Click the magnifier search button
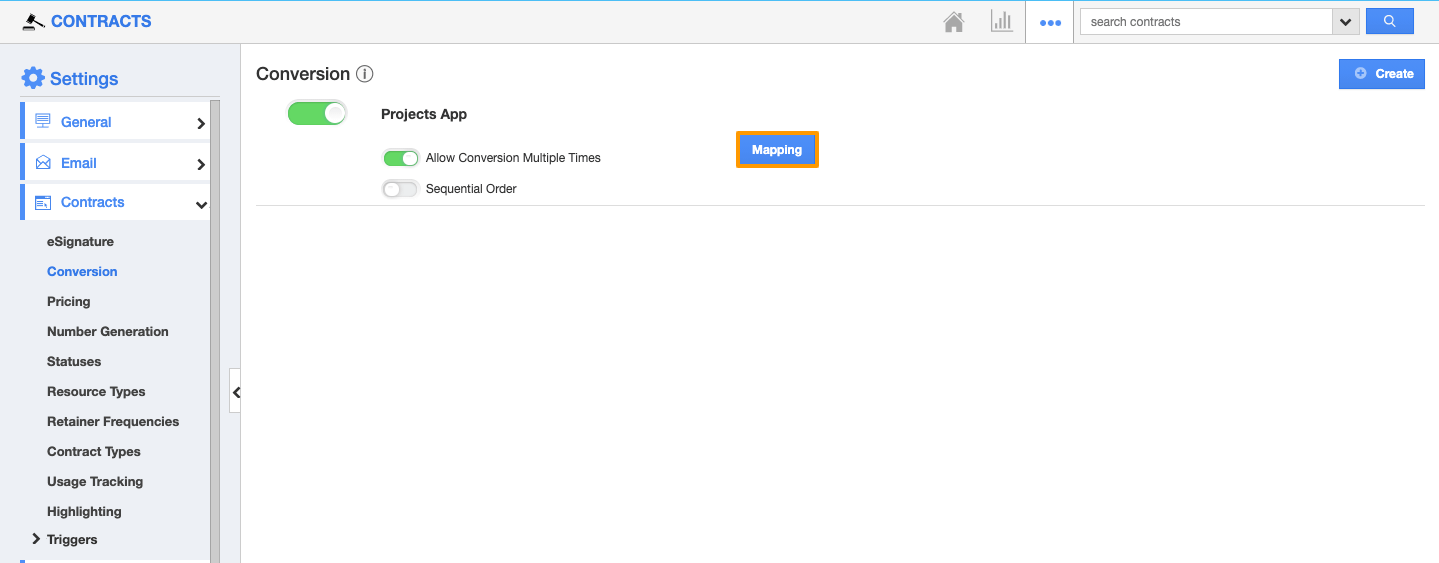Screen dimensions: 1439x563 1389,21
